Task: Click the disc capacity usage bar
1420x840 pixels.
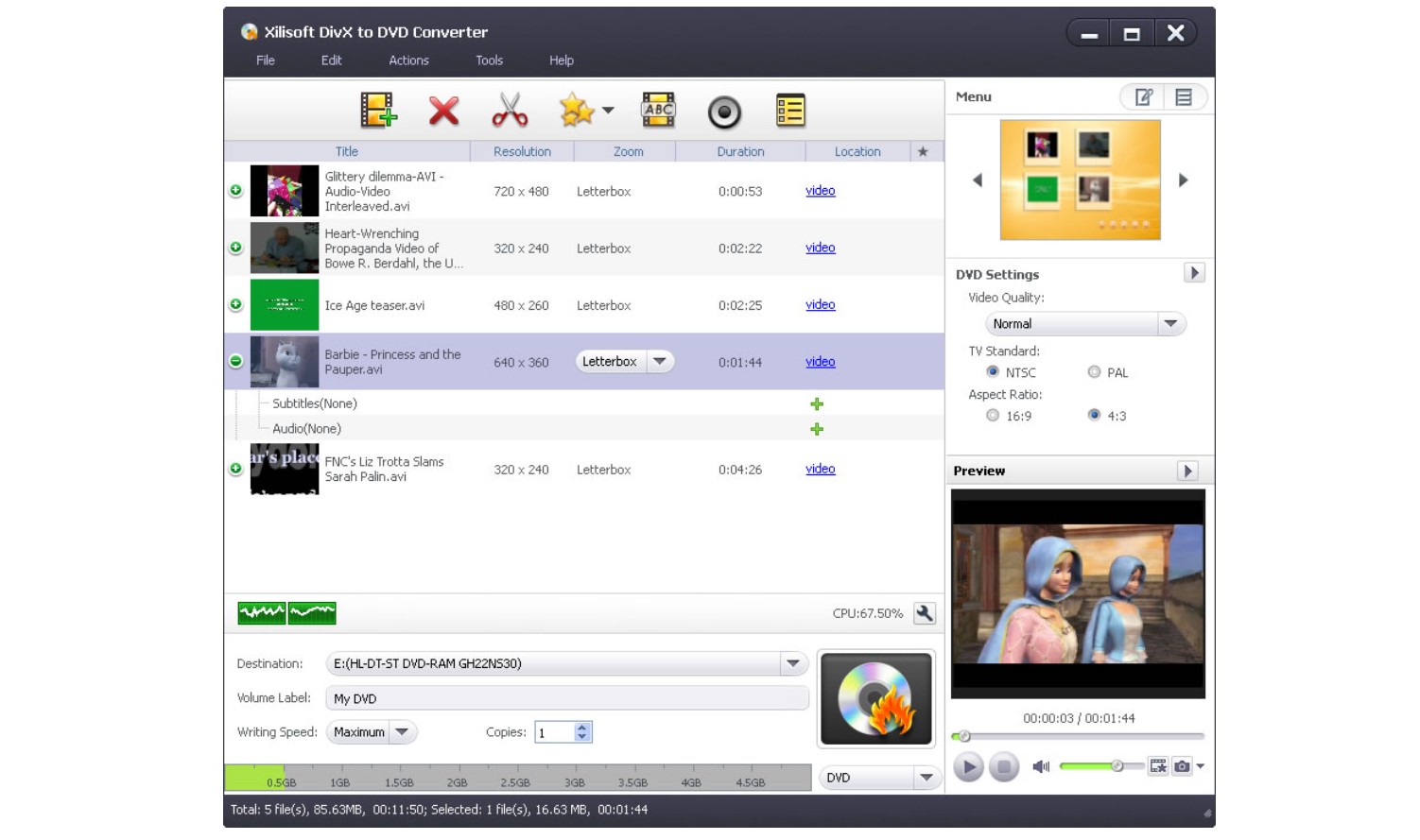Action: pyautogui.click(x=518, y=778)
